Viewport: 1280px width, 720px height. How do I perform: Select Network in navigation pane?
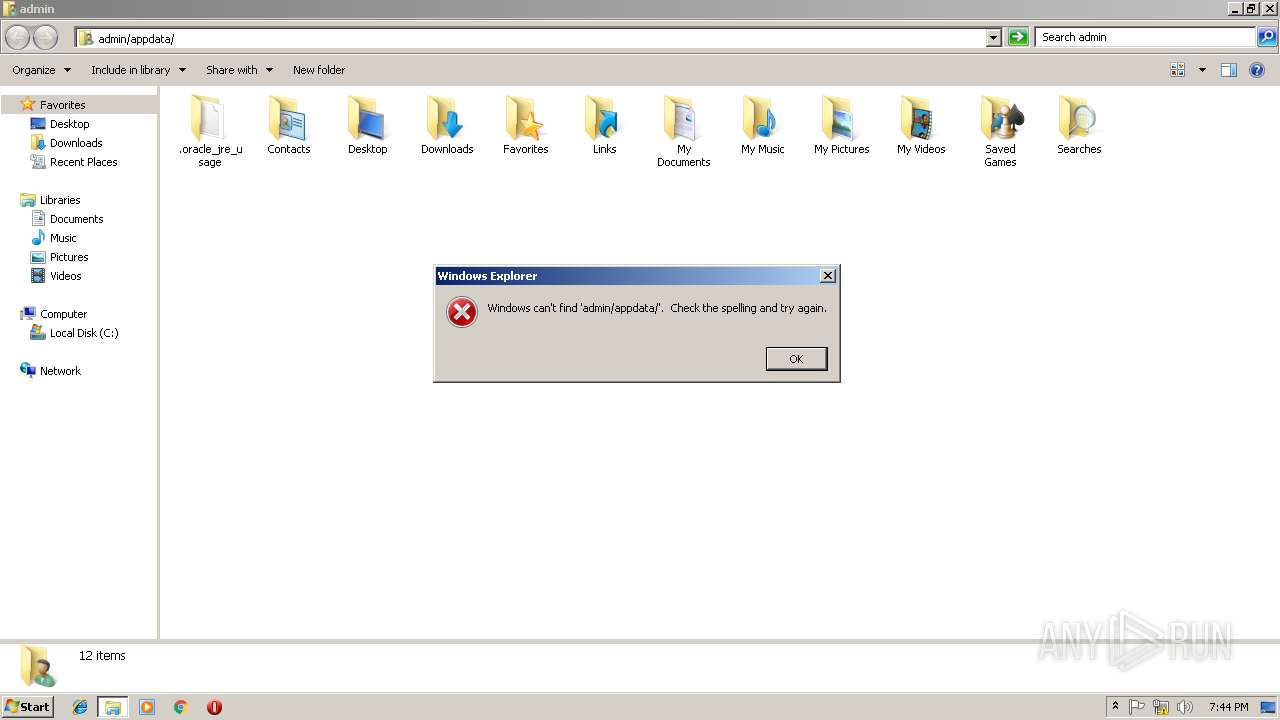[x=60, y=371]
